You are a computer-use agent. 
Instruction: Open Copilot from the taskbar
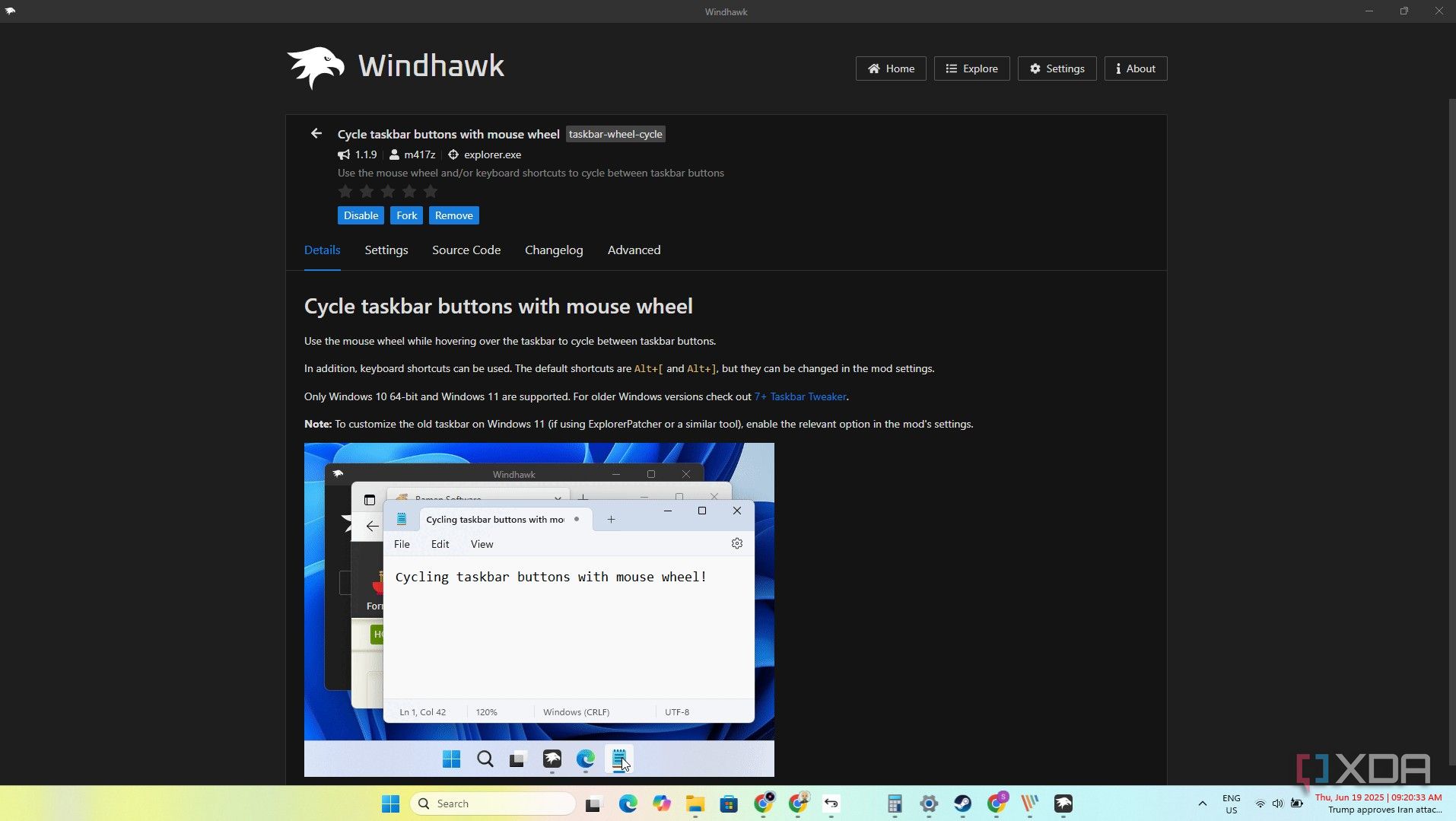[x=661, y=803]
